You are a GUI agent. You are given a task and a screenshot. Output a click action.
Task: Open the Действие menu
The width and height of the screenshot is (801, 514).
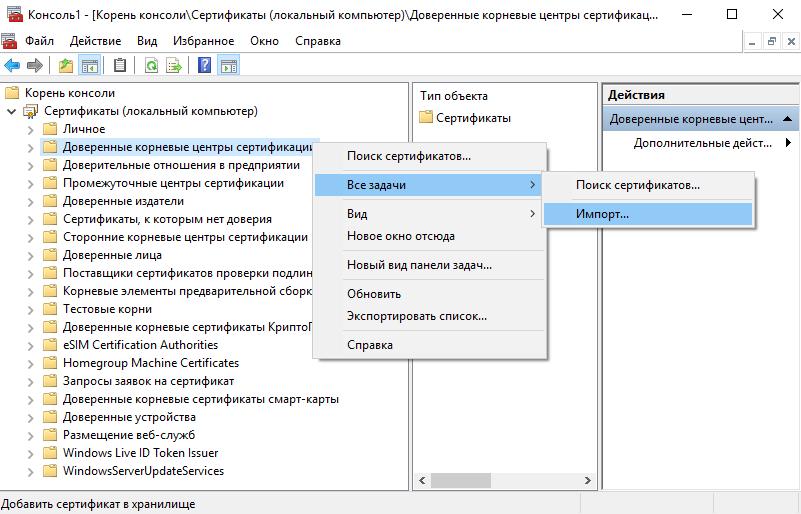pyautogui.click(x=95, y=41)
